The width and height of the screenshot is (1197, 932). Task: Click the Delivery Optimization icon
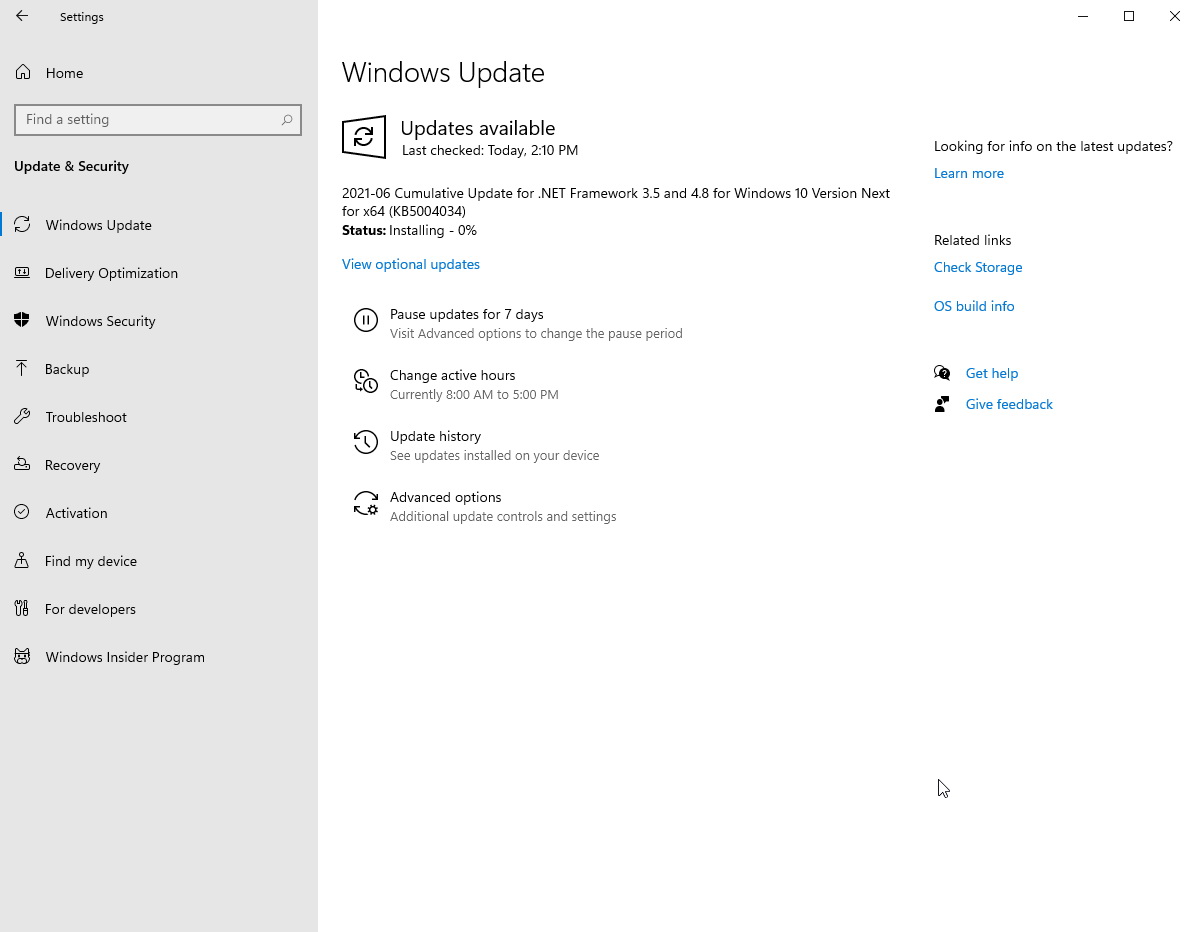click(x=22, y=273)
